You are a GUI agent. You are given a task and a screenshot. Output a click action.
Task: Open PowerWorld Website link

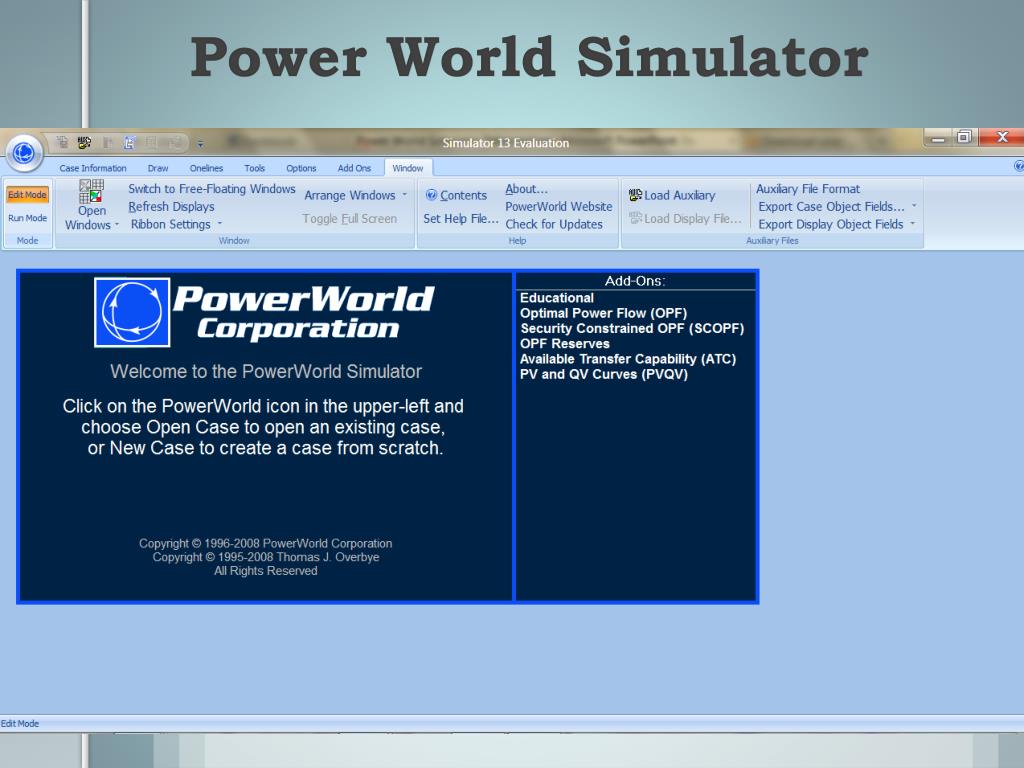tap(558, 206)
